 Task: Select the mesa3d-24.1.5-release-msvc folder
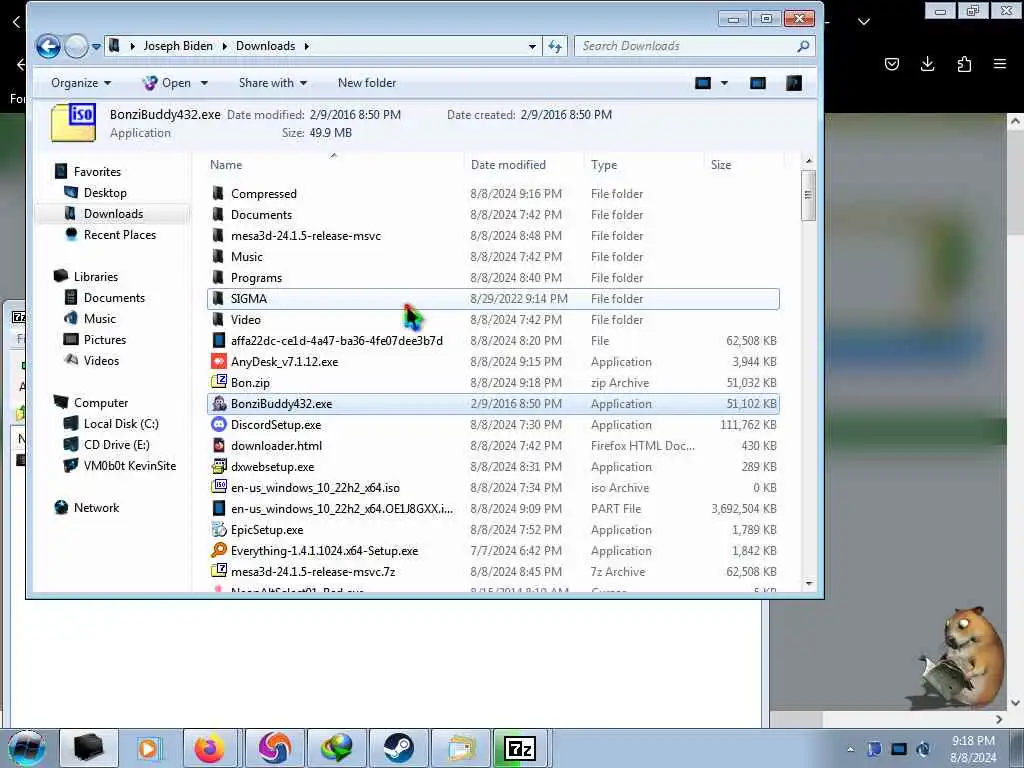tap(493, 235)
